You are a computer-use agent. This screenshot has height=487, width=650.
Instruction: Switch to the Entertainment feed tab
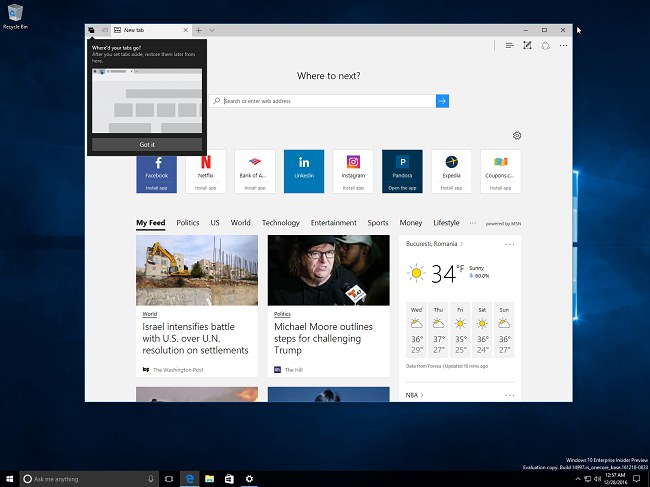(x=334, y=223)
